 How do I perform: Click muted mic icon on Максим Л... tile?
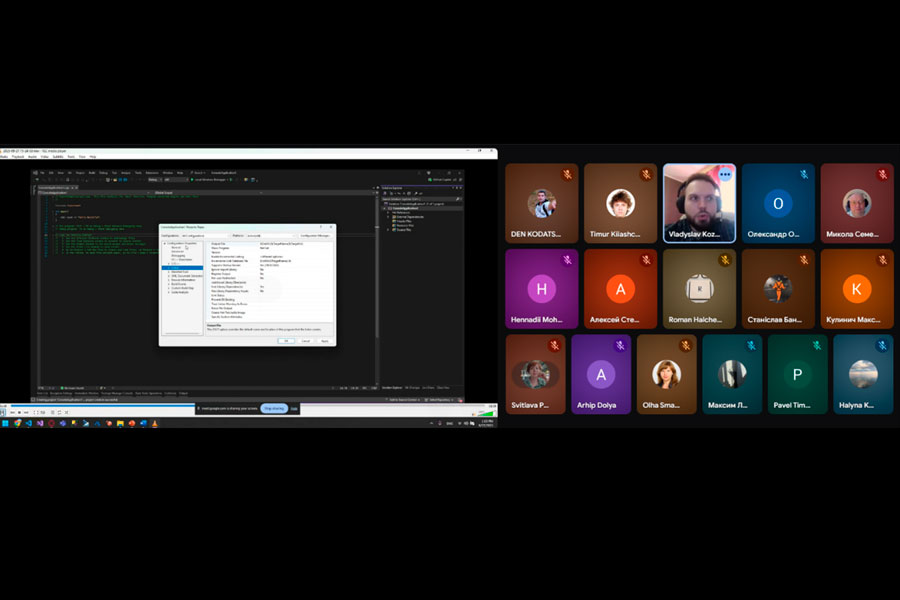tap(751, 345)
